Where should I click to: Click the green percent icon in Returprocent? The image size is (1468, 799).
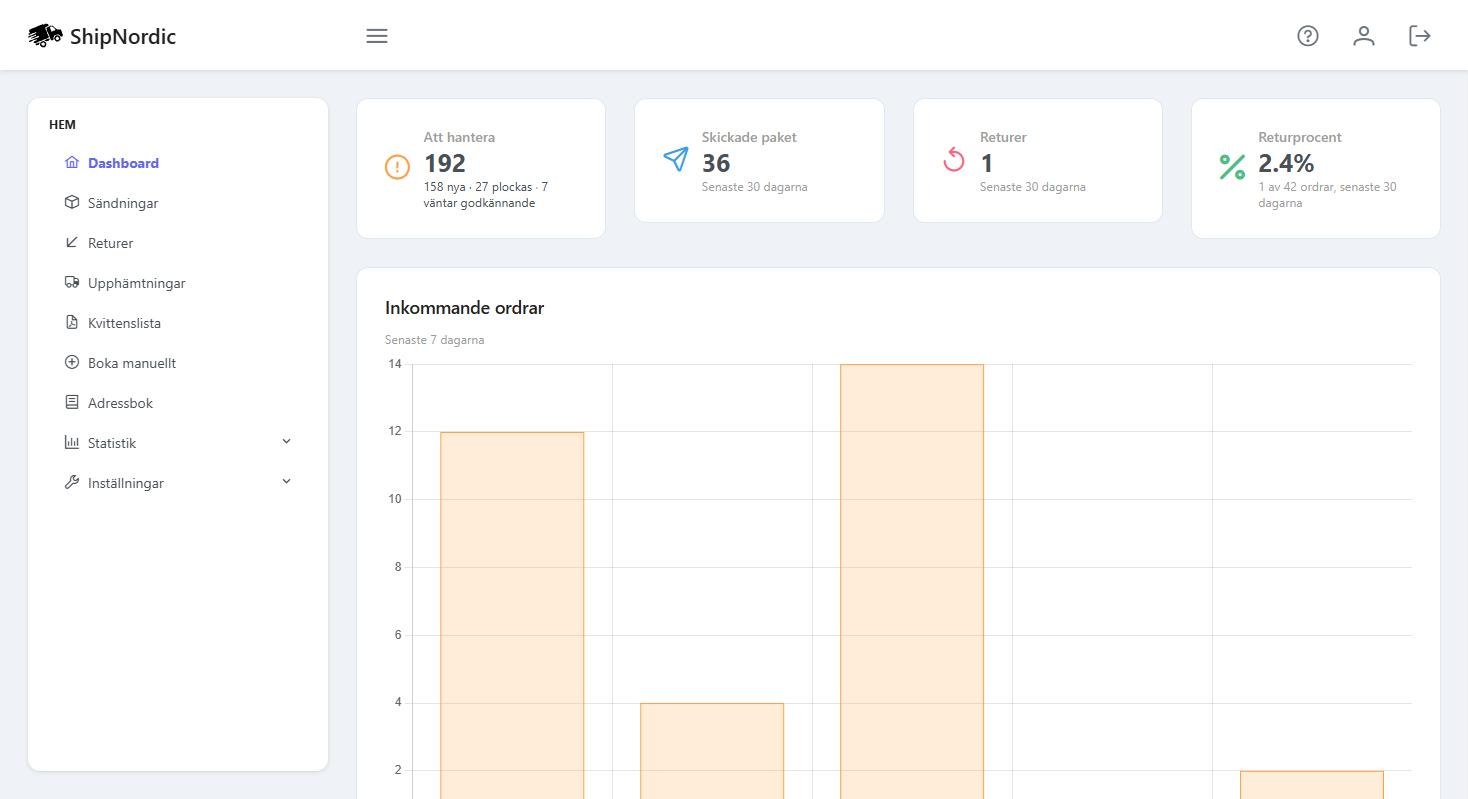(x=1232, y=167)
